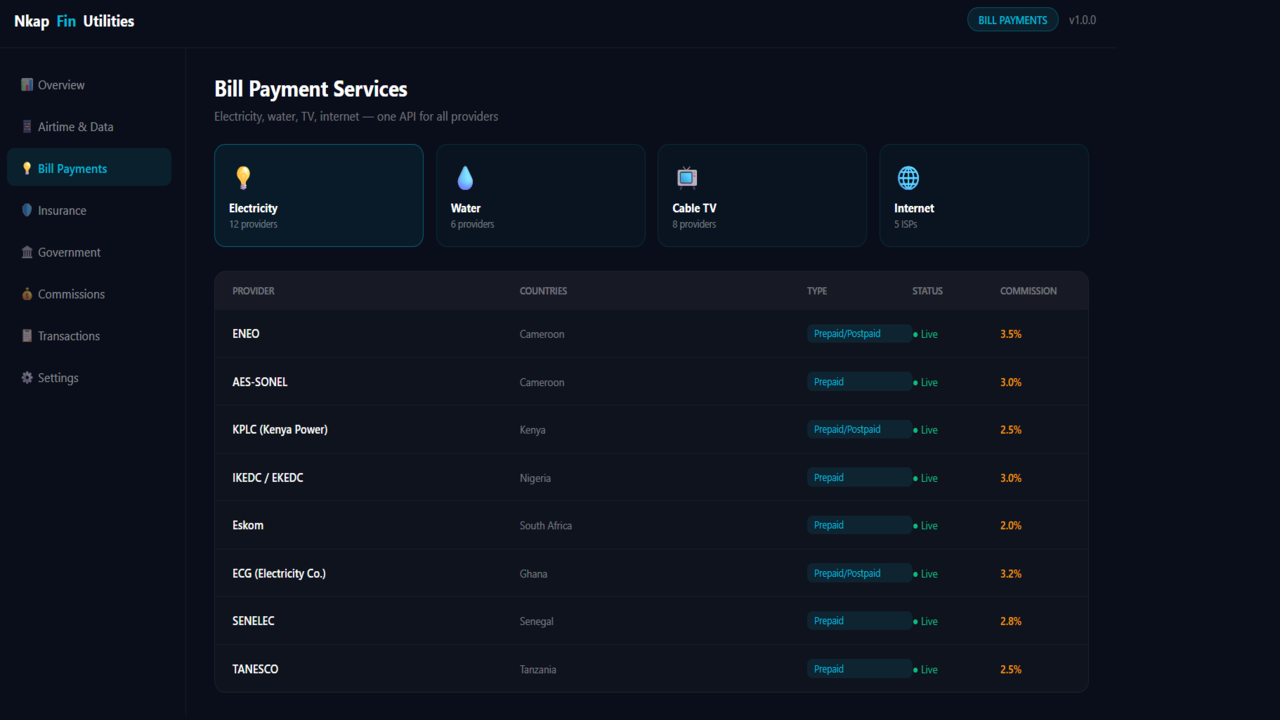Viewport: 1280px width, 720px height.
Task: Click Kenya in the Countries column
Action: [532, 430]
